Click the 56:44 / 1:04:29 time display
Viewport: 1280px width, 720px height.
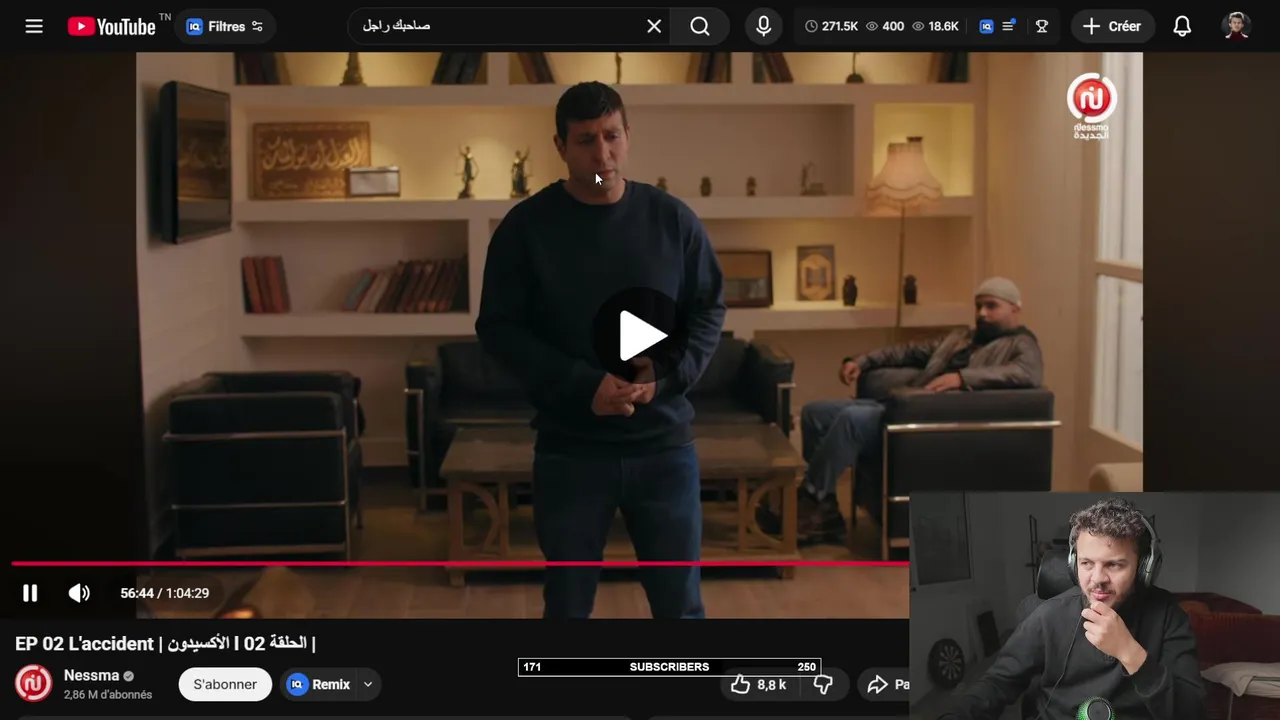coord(165,593)
